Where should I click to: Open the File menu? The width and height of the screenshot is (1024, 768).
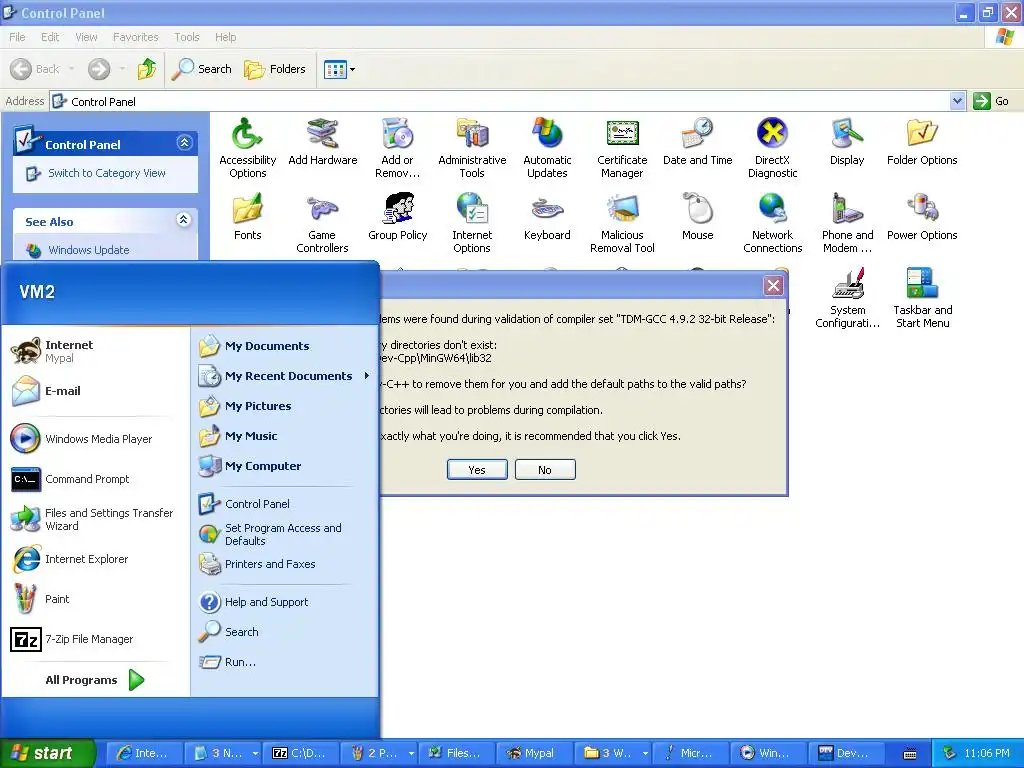coord(17,37)
